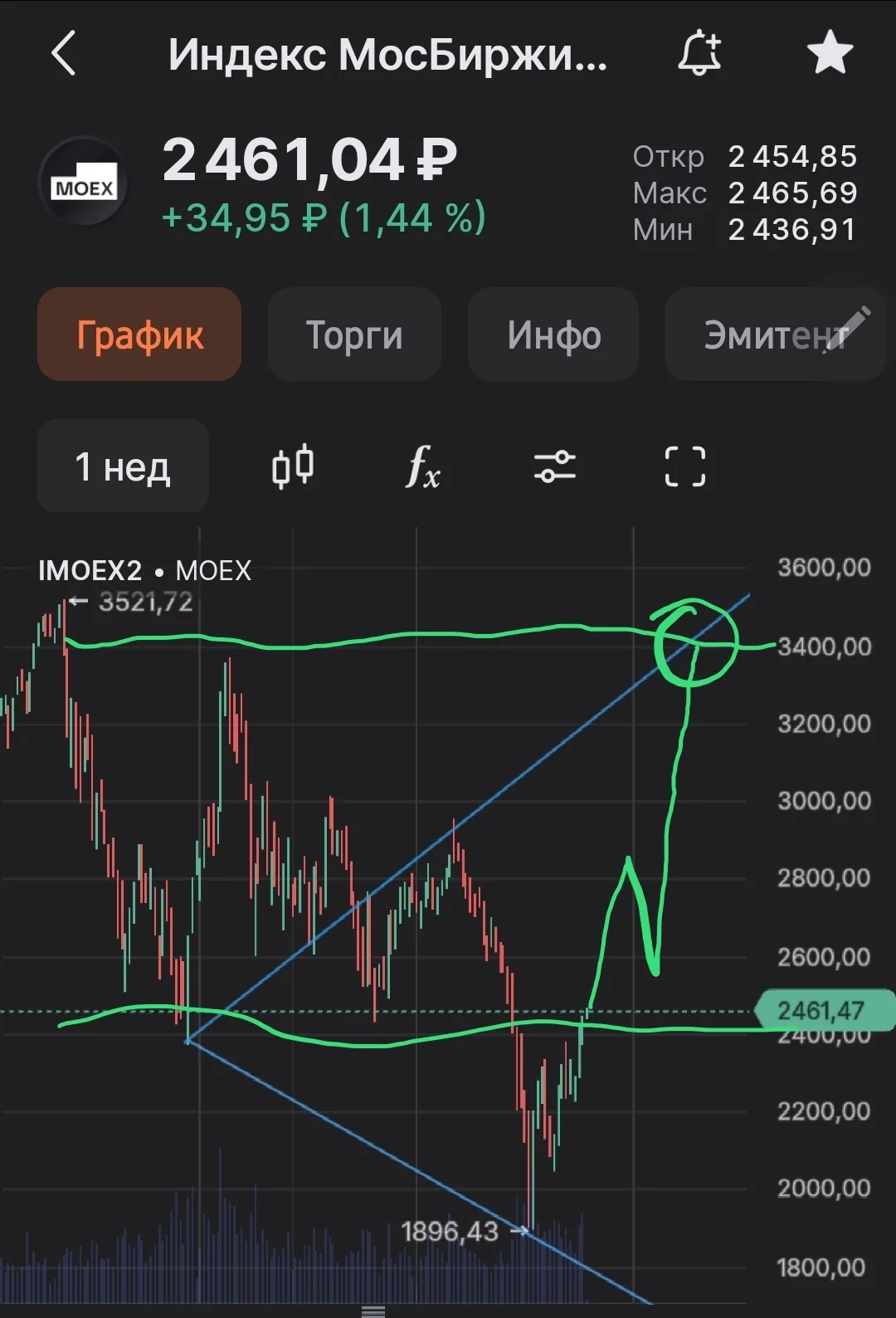The height and width of the screenshot is (1318, 896).
Task: Open indicators with the fx icon
Action: point(422,466)
